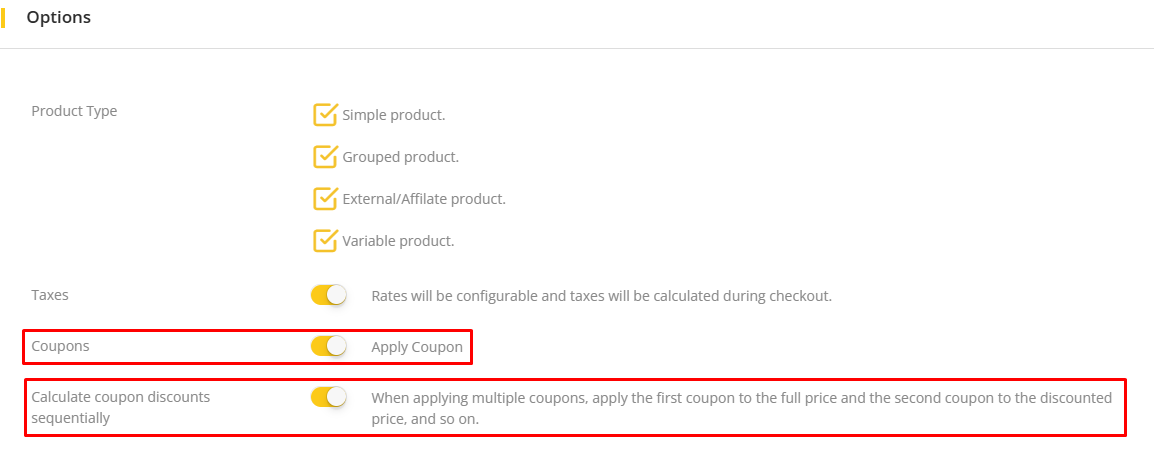Click the 'External/Affilate product.' label text
This screenshot has width=1174, height=463.
[424, 199]
